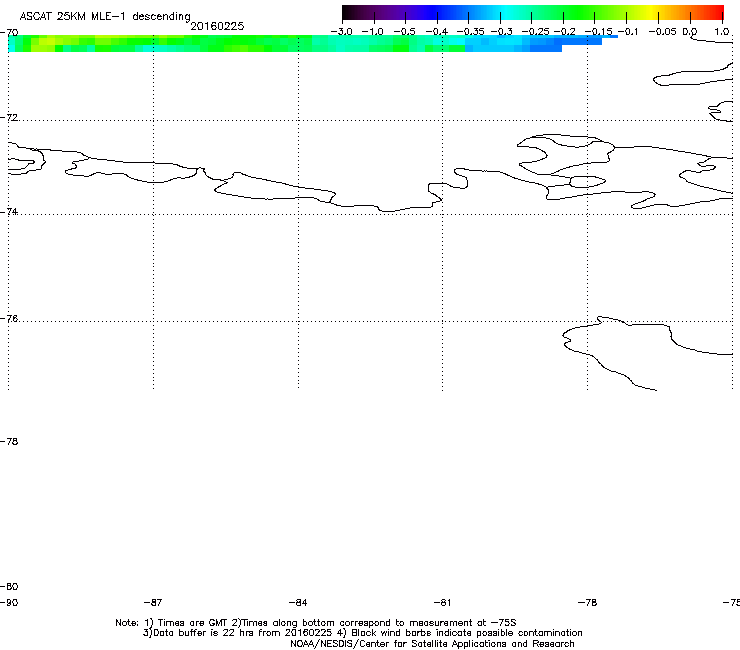The image size is (740, 650).
Task: Click the colorbar label 0.0
Action: click(690, 32)
